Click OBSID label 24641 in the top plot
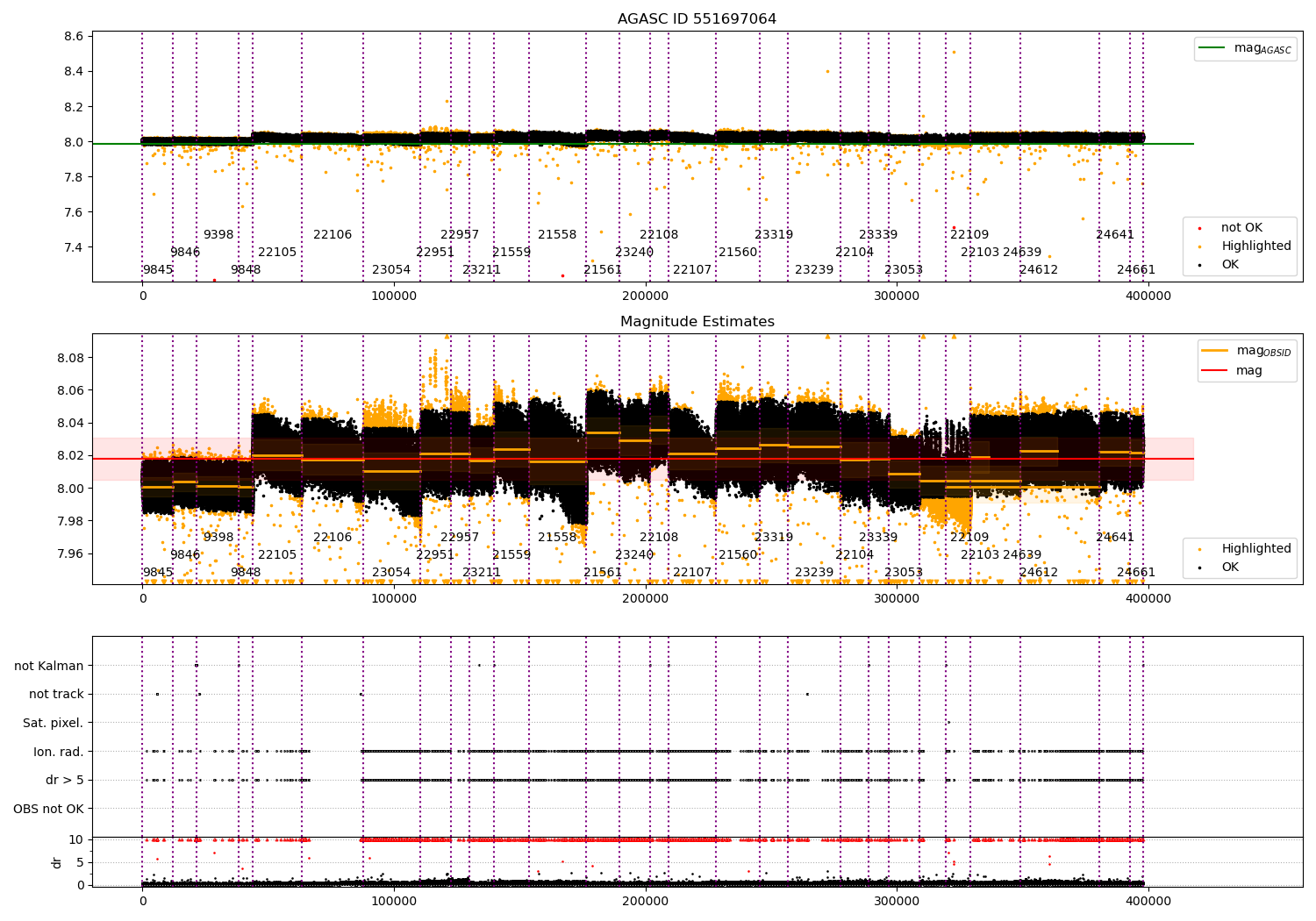Screen dimensions: 1316x921 [1115, 234]
